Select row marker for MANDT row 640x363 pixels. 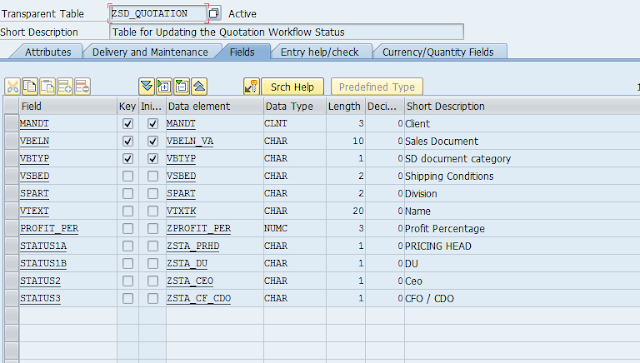pos(11,123)
